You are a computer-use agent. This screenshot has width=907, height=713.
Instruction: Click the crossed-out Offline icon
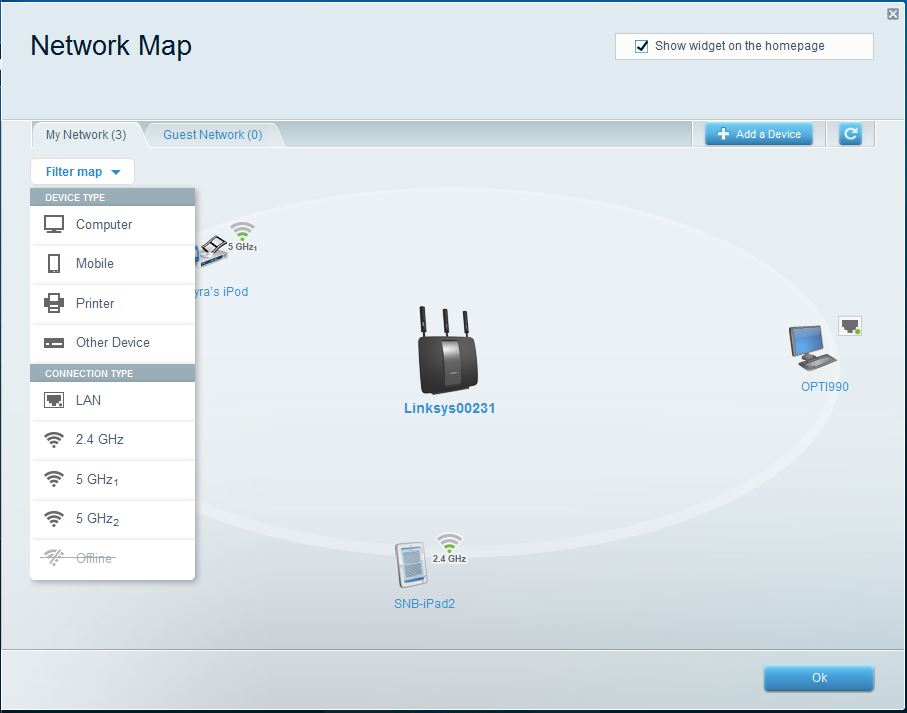click(53, 557)
